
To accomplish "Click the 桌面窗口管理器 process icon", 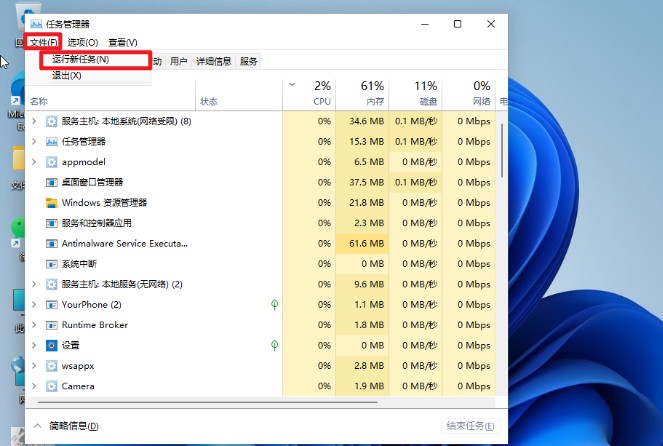I will pyautogui.click(x=52, y=182).
